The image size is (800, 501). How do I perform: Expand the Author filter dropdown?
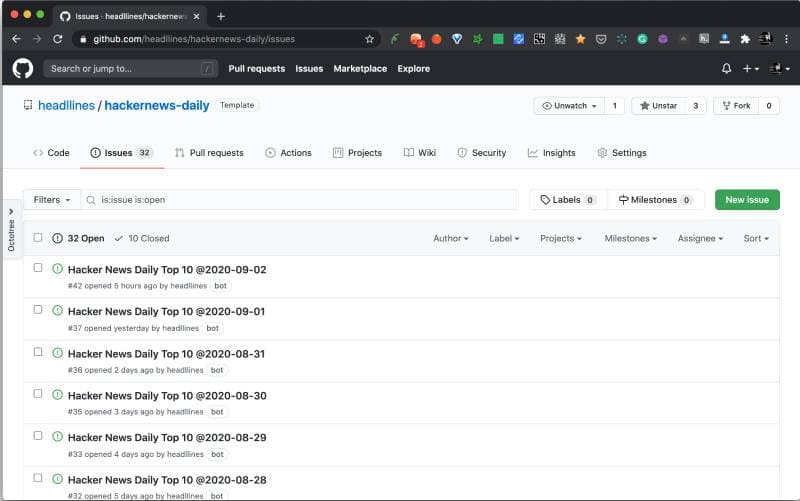[x=451, y=238]
